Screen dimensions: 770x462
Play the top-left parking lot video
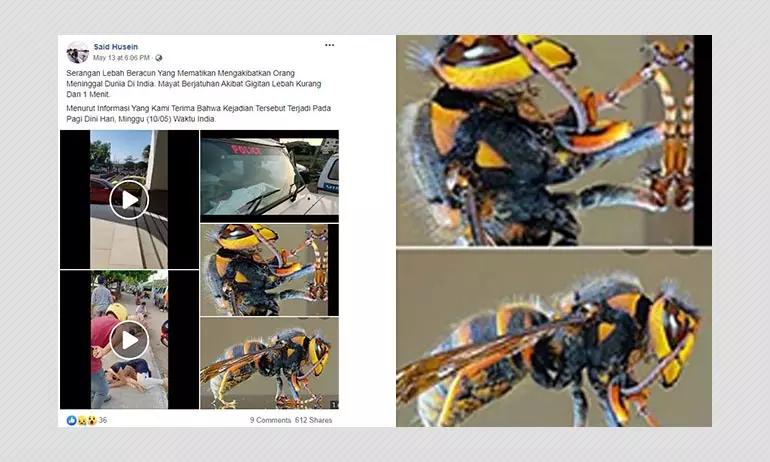pos(129,199)
